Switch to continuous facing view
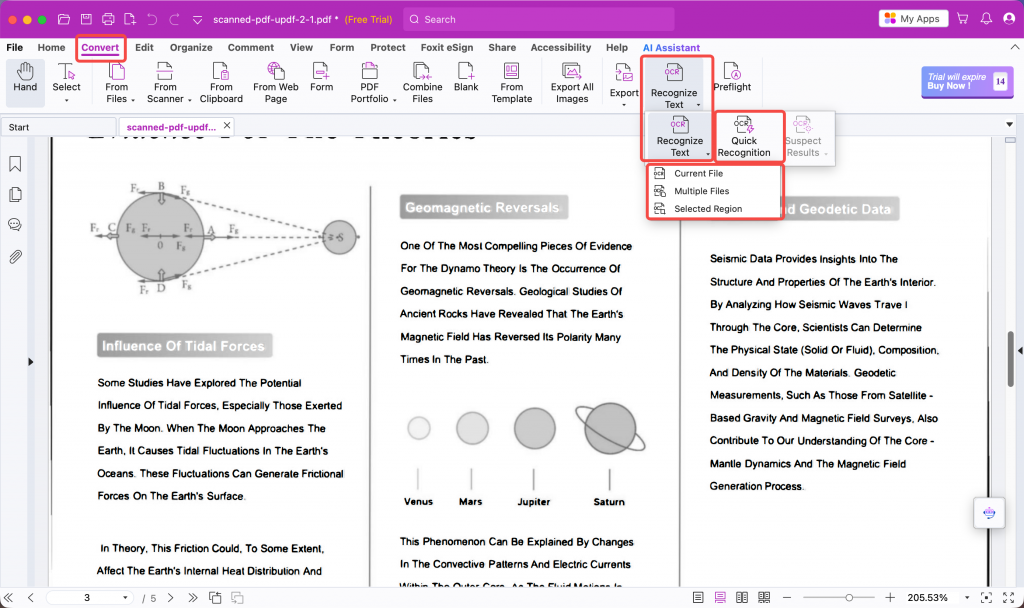This screenshot has width=1024, height=608. click(764, 598)
